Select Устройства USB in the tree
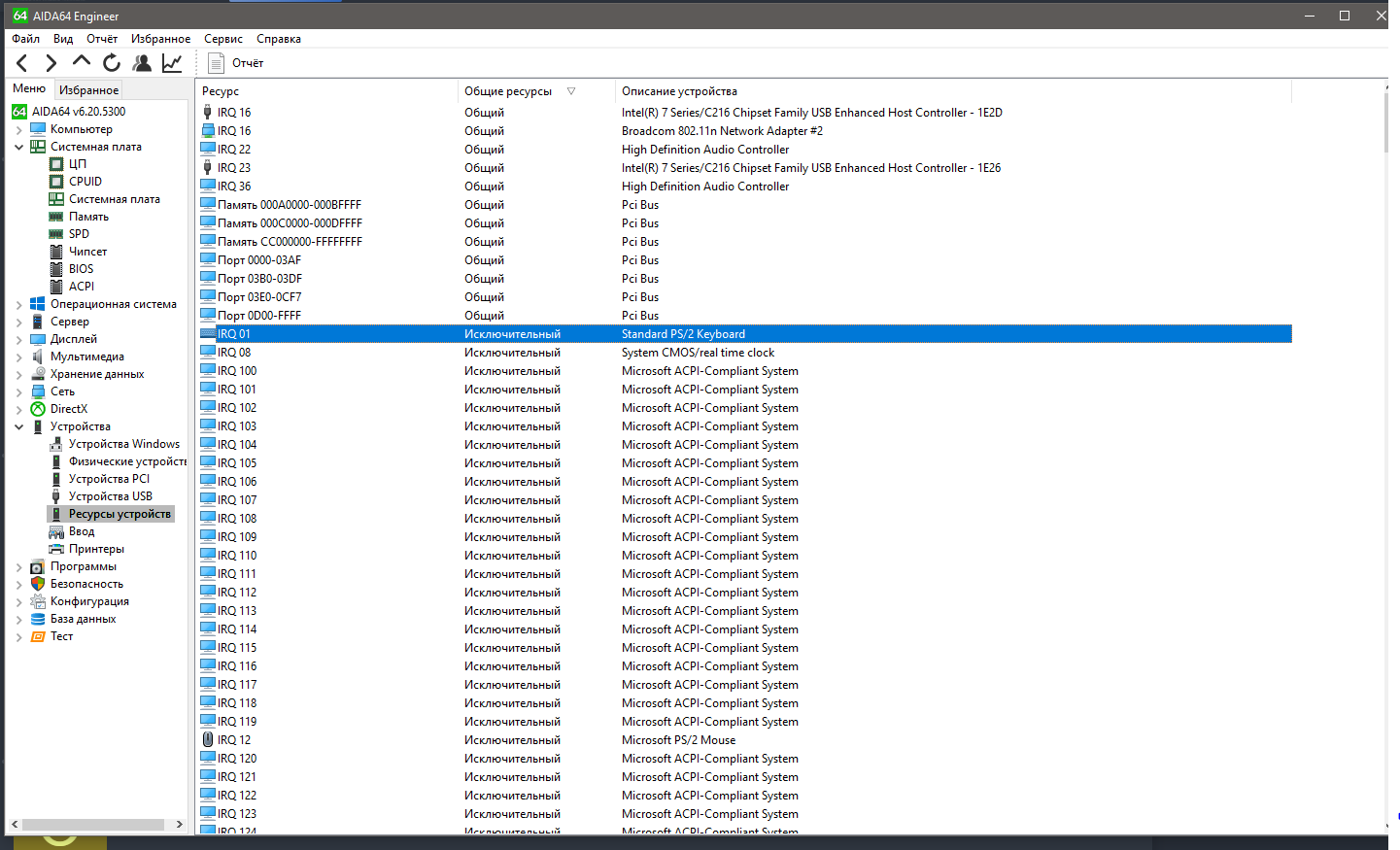The width and height of the screenshot is (1400, 850). point(111,496)
